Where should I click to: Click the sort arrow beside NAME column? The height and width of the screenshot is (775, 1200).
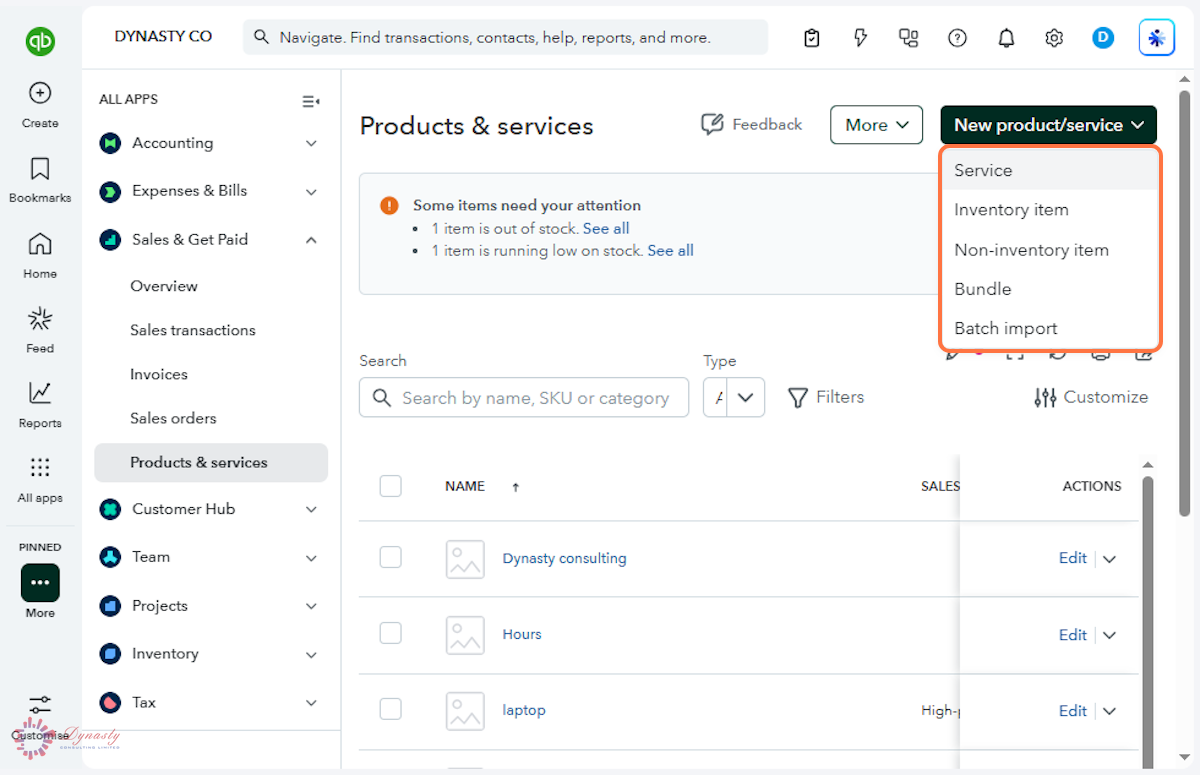tap(516, 487)
